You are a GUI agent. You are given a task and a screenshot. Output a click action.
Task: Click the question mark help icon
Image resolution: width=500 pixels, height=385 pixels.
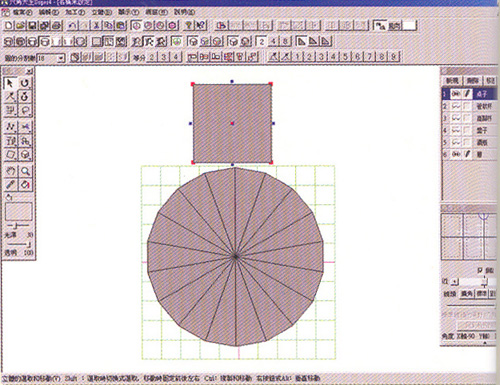[x=188, y=25]
